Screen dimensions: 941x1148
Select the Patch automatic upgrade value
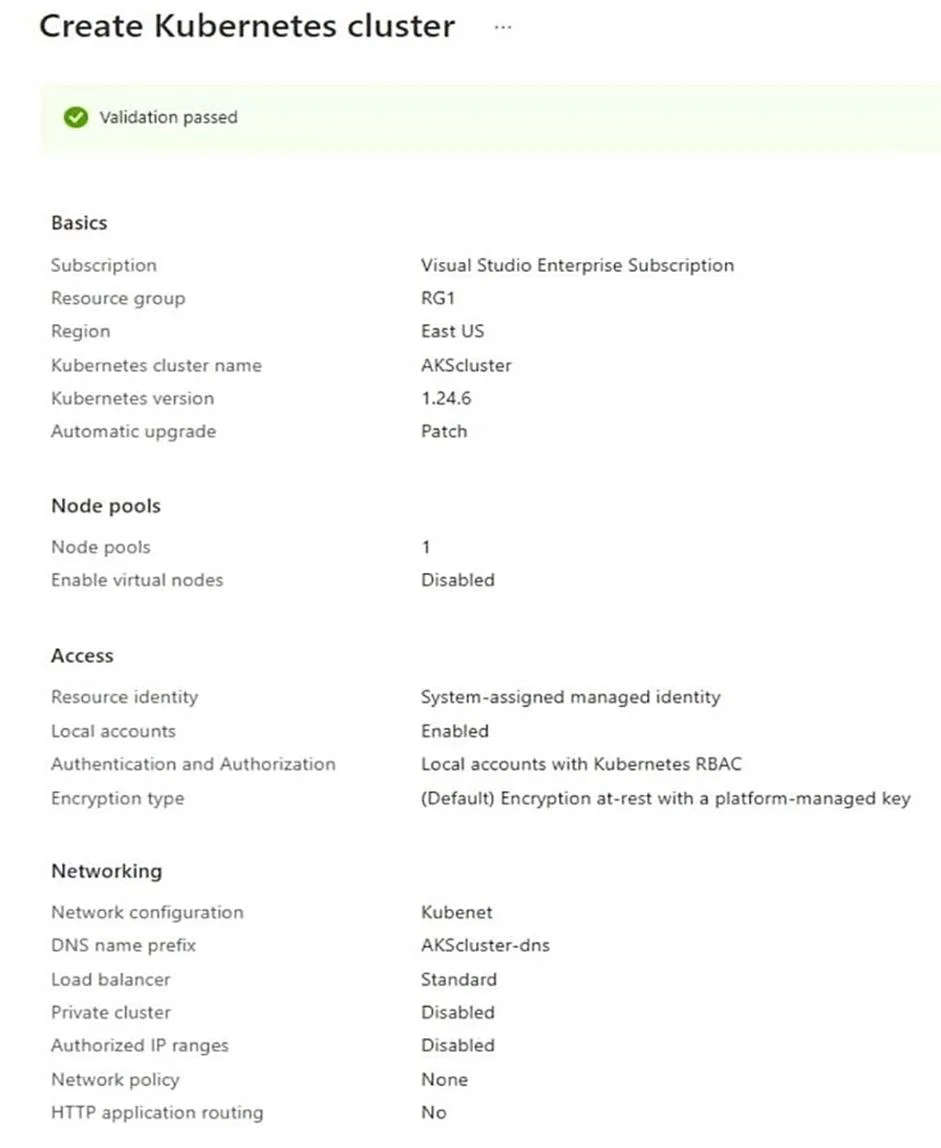(444, 431)
